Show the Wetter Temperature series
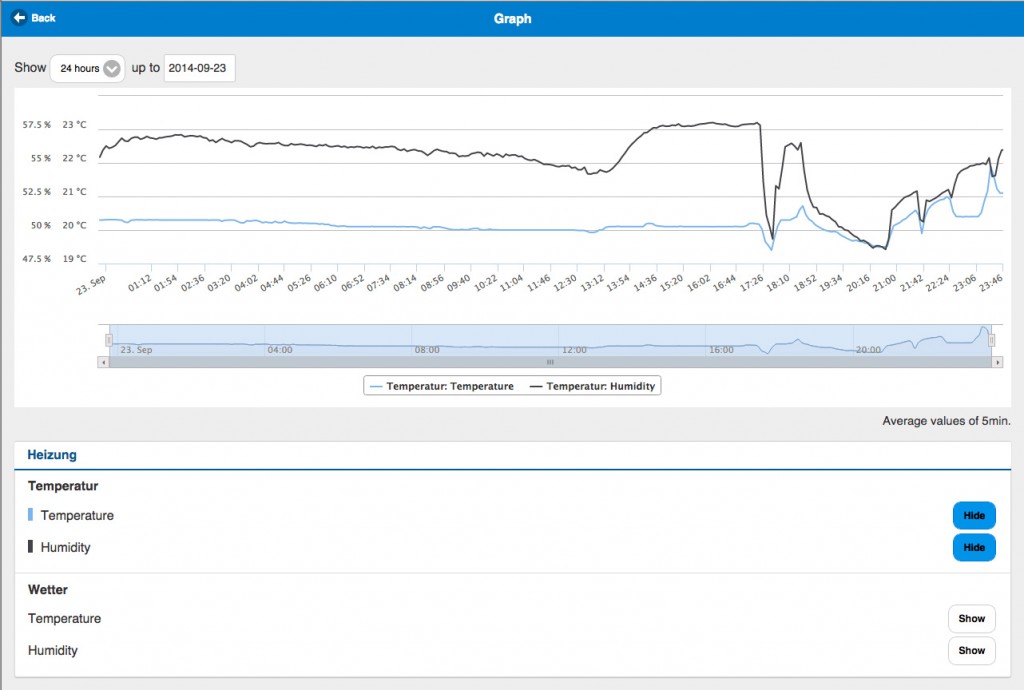This screenshot has width=1024, height=690. click(x=971, y=619)
